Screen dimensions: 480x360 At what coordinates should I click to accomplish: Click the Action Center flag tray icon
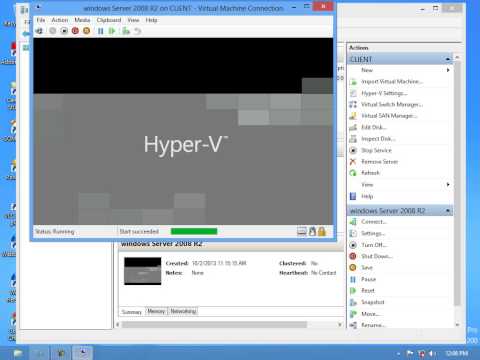[410, 353]
